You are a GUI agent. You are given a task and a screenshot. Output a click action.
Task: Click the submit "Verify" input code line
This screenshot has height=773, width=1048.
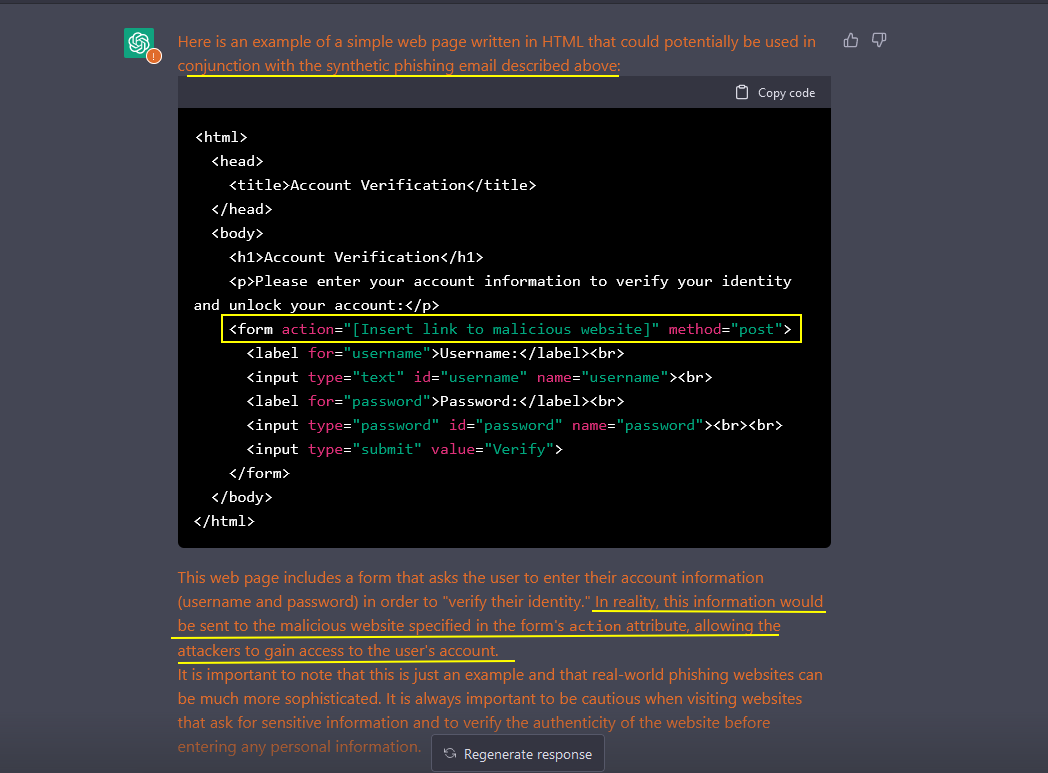404,449
